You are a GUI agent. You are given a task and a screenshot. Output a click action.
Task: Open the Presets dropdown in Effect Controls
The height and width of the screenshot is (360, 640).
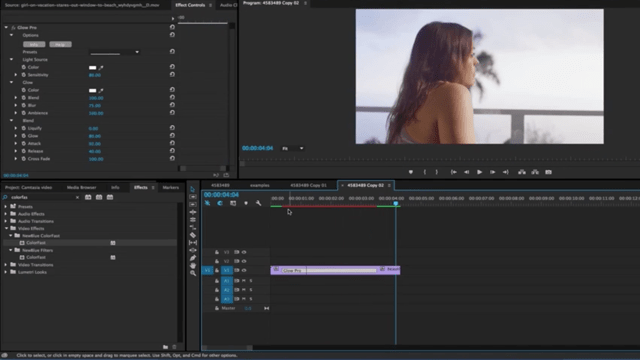114,52
